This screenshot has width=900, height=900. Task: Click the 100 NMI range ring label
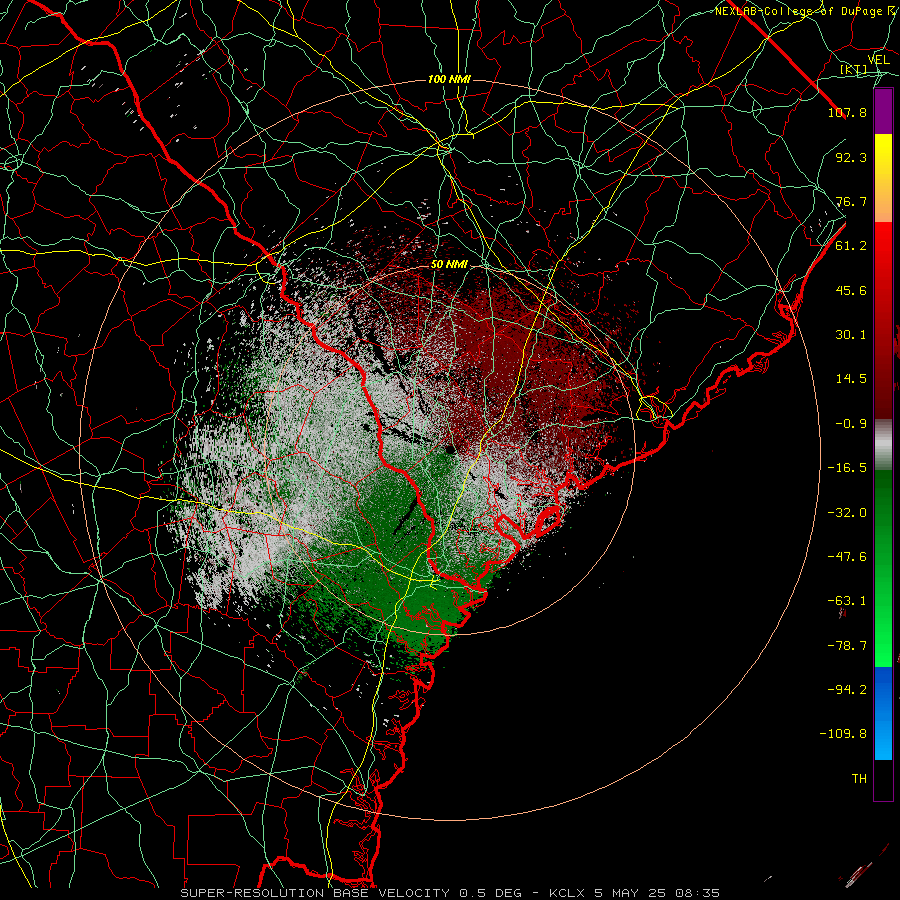pyautogui.click(x=449, y=79)
